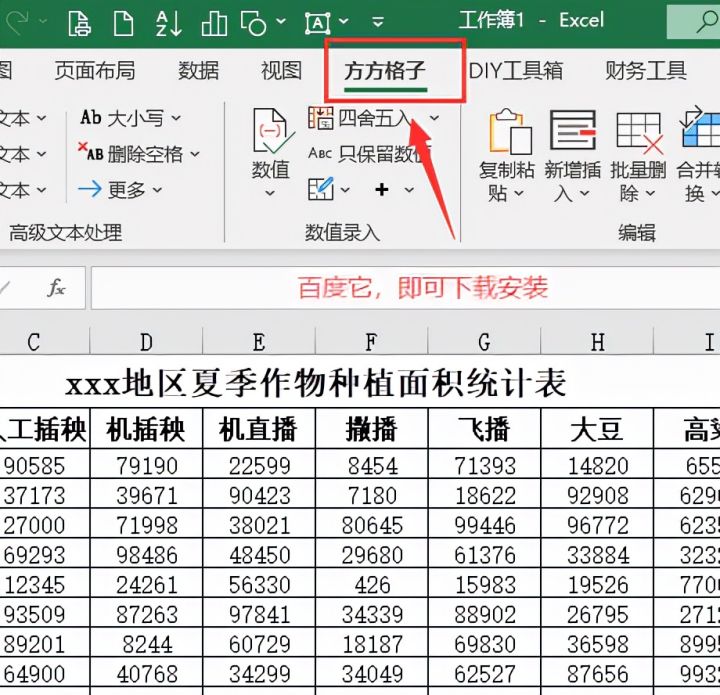Click the print preview icon in quick access toolbar

click(79, 23)
